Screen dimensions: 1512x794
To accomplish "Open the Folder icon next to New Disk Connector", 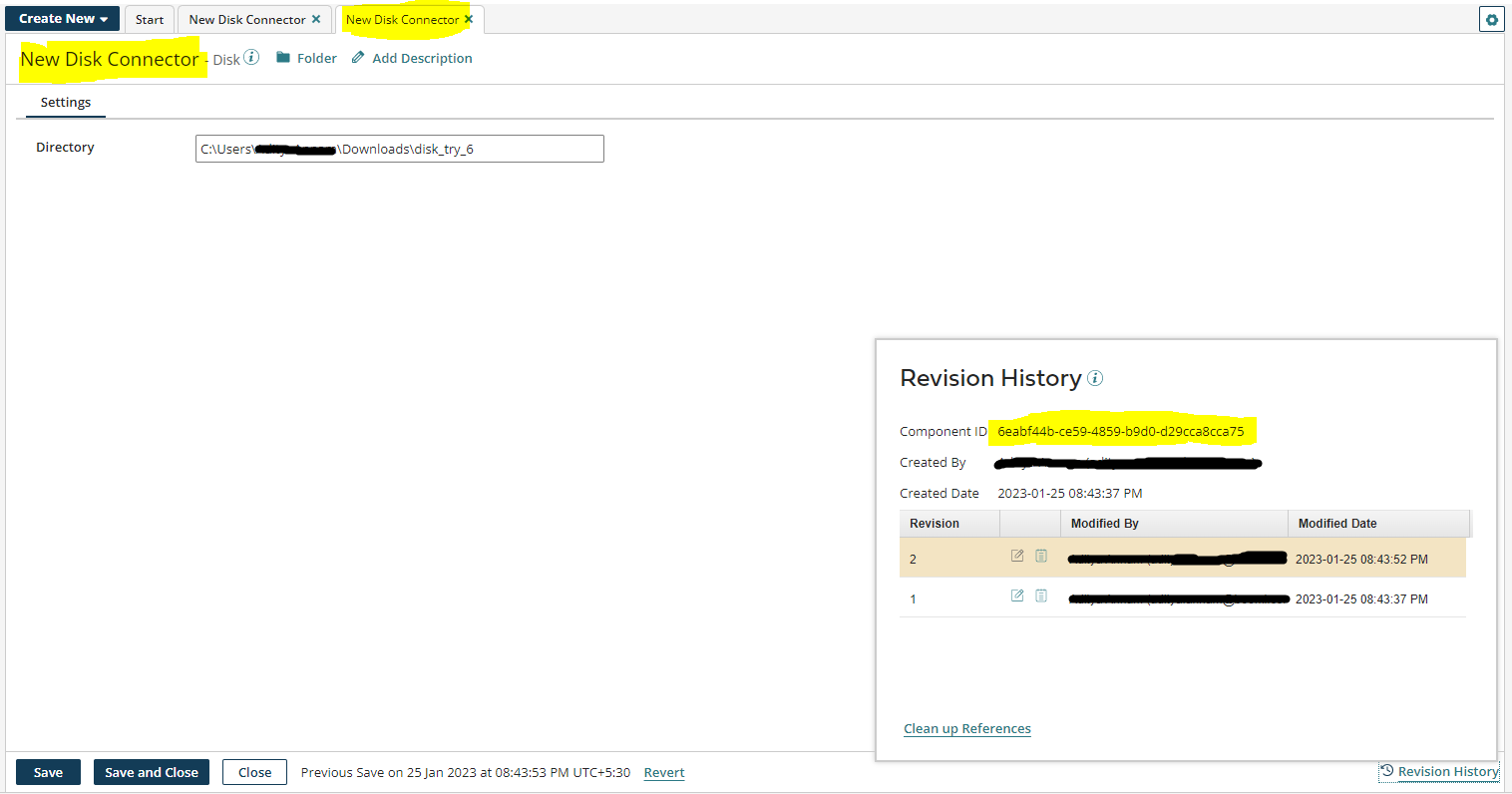I will [283, 57].
